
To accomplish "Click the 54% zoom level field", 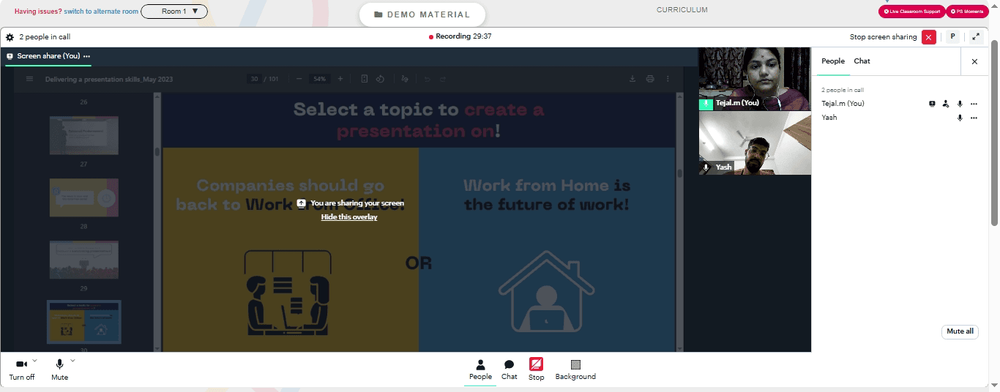I will [320, 79].
